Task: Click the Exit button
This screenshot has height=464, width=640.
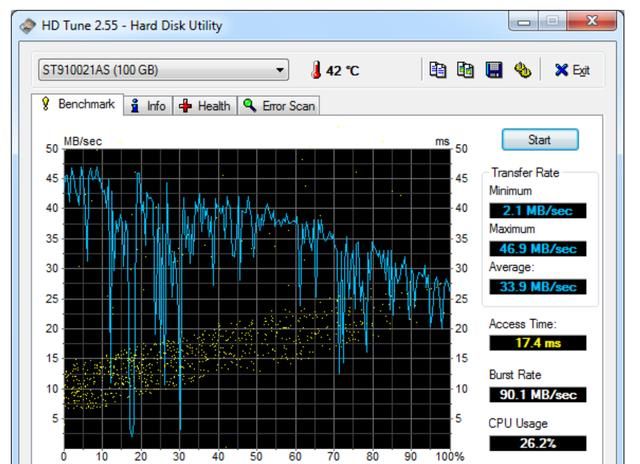Action: coord(572,70)
